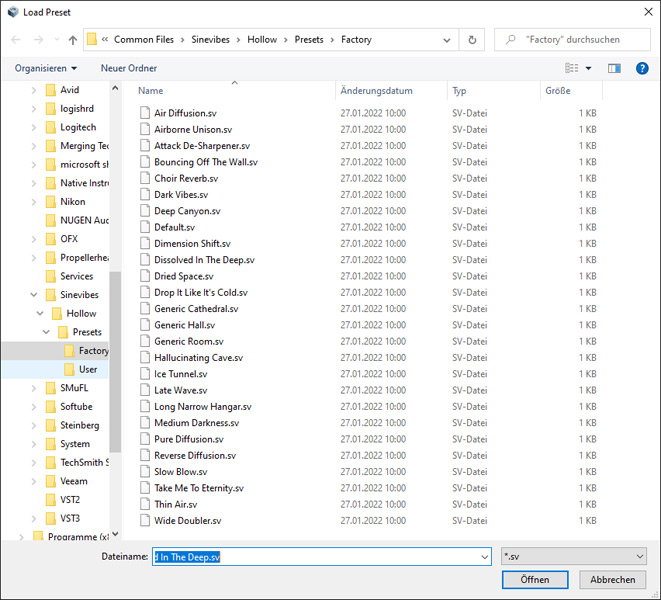Screen dimensions: 661x600
Task: Click the refresh icon beside the address bar
Action: 474,40
